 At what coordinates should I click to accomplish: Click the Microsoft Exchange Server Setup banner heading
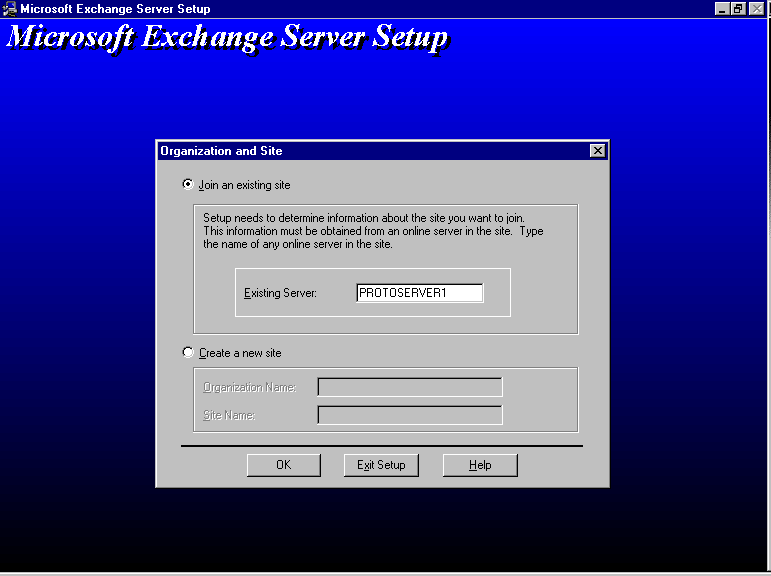coord(227,38)
